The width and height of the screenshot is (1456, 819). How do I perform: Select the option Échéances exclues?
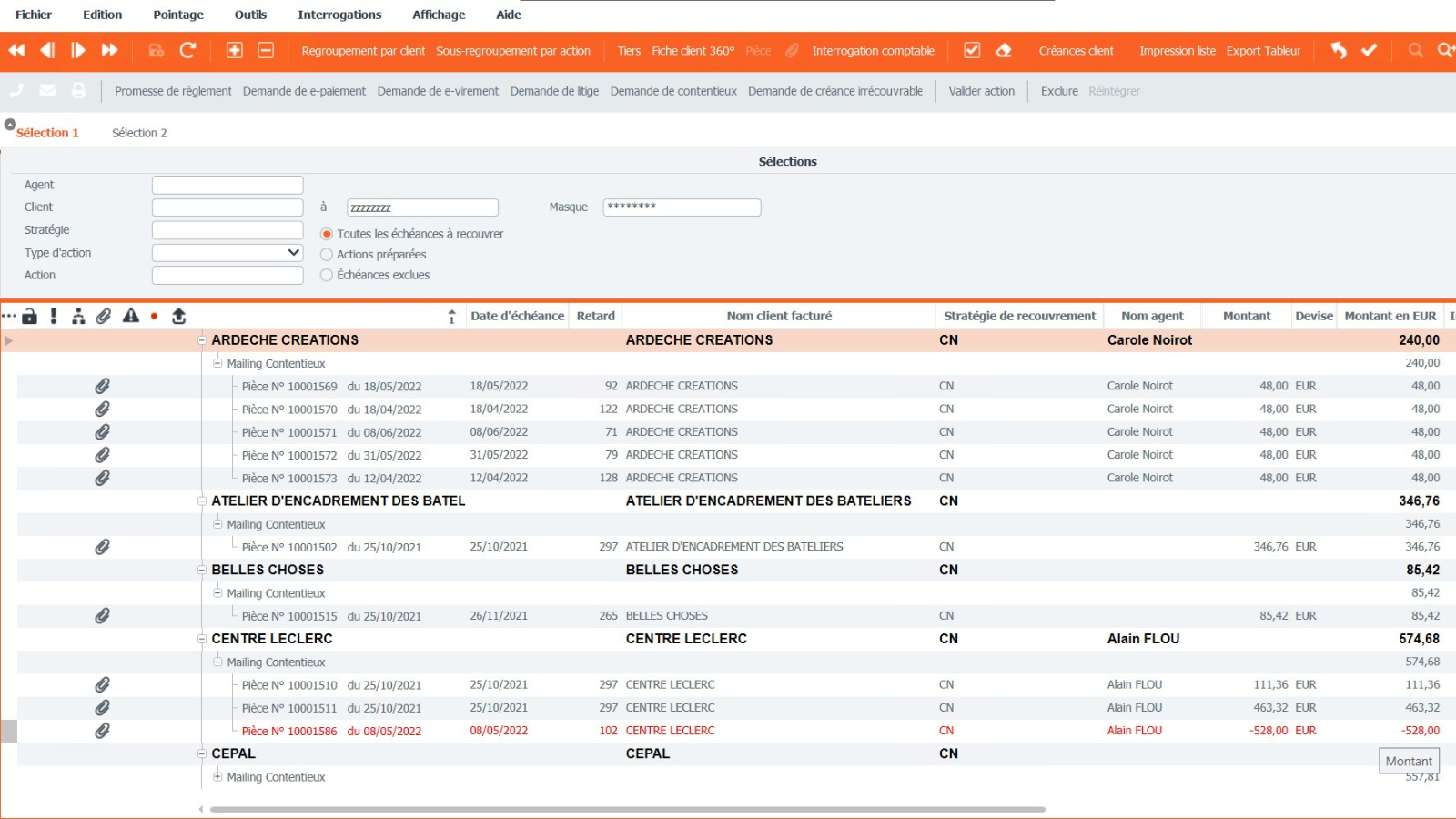[x=326, y=275]
